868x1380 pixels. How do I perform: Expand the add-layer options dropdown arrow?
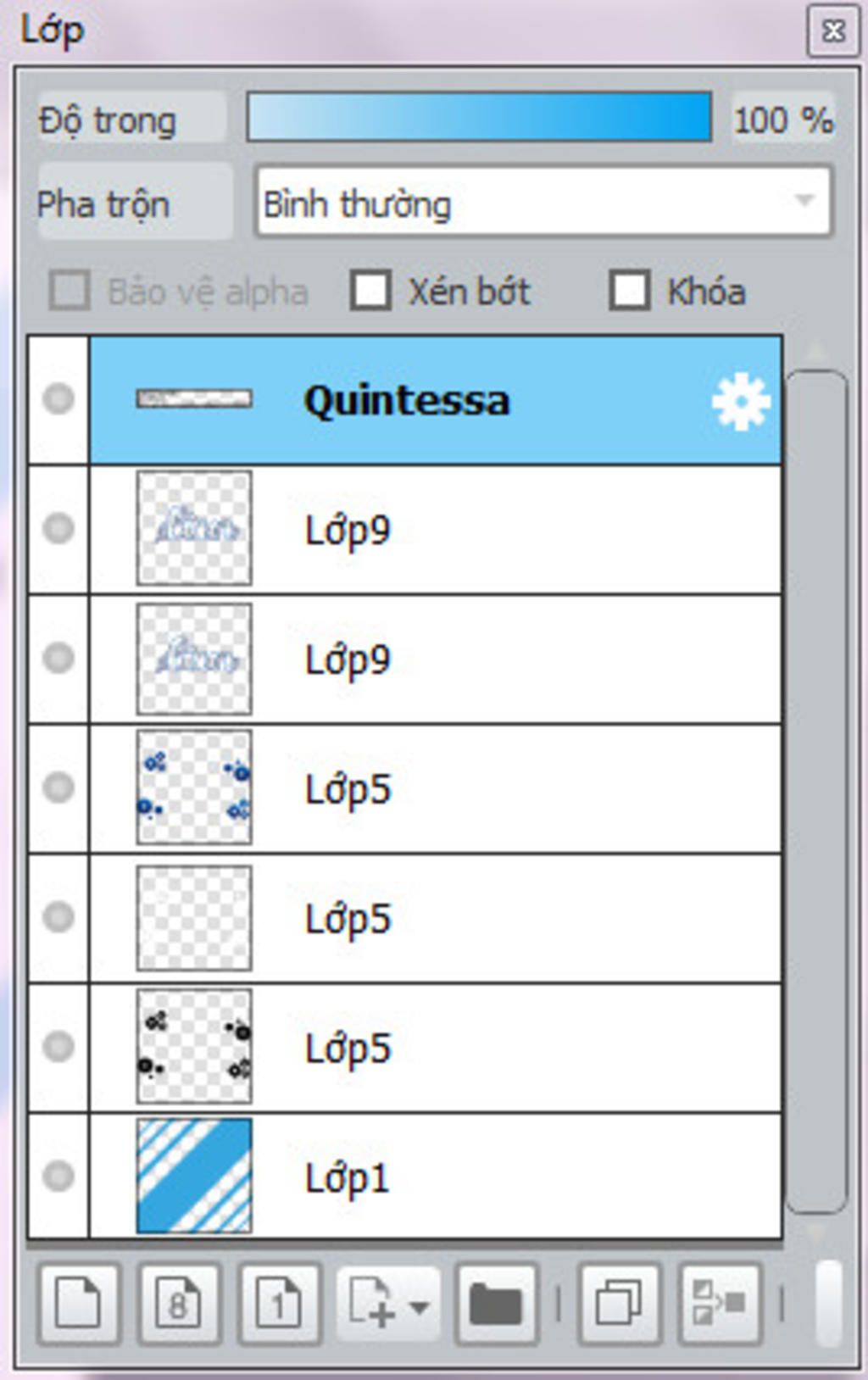[x=419, y=1306]
